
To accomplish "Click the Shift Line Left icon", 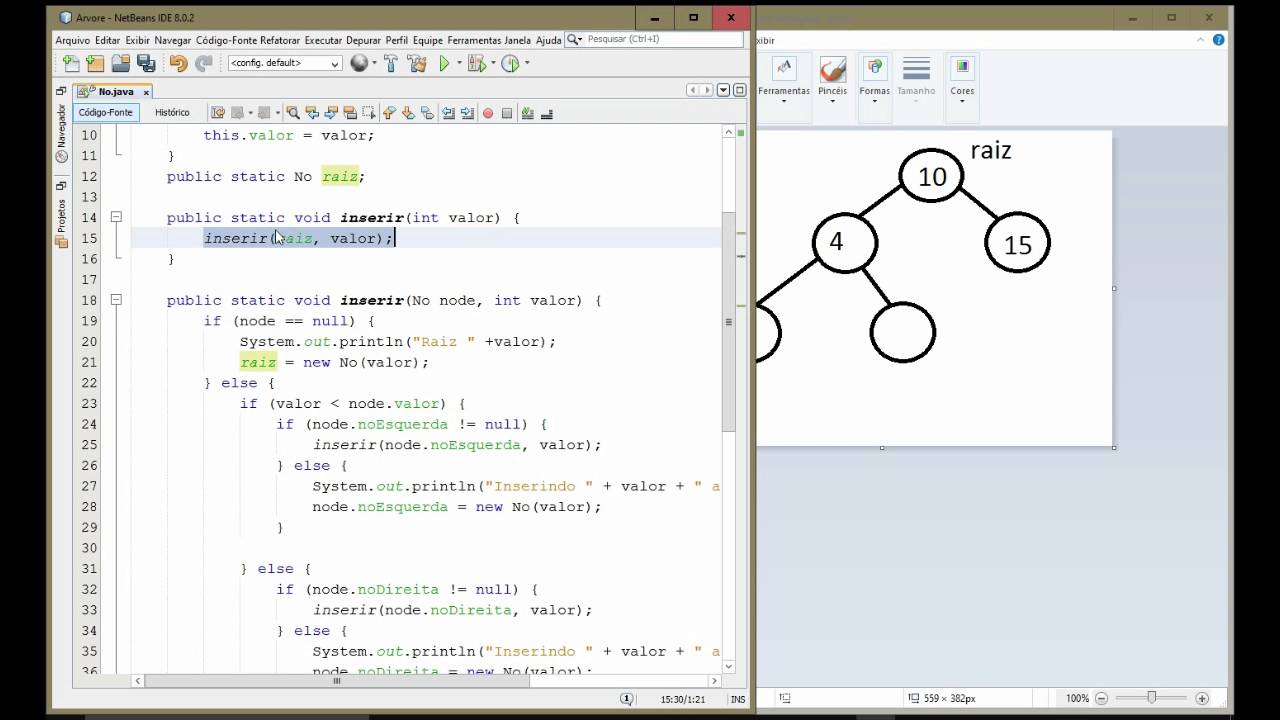I will pos(449,113).
